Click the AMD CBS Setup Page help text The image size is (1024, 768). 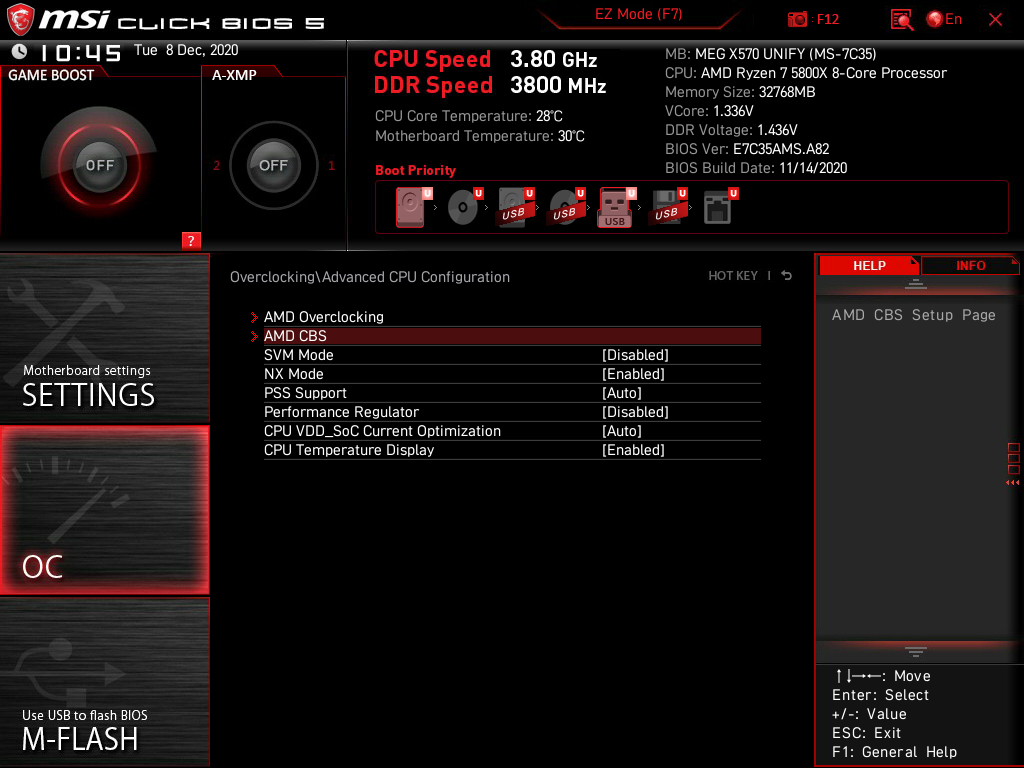point(914,315)
